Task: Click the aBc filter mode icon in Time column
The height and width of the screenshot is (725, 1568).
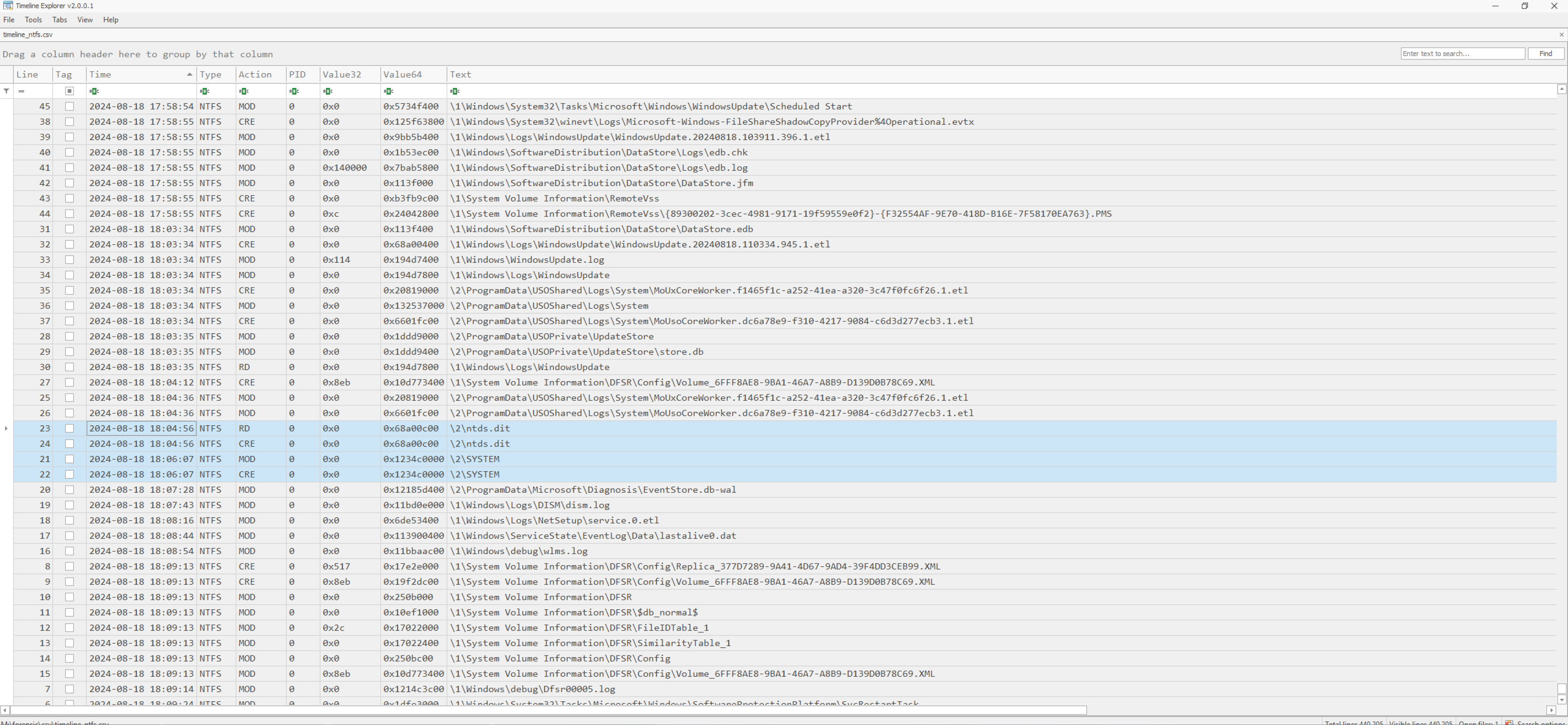Action: (x=94, y=91)
